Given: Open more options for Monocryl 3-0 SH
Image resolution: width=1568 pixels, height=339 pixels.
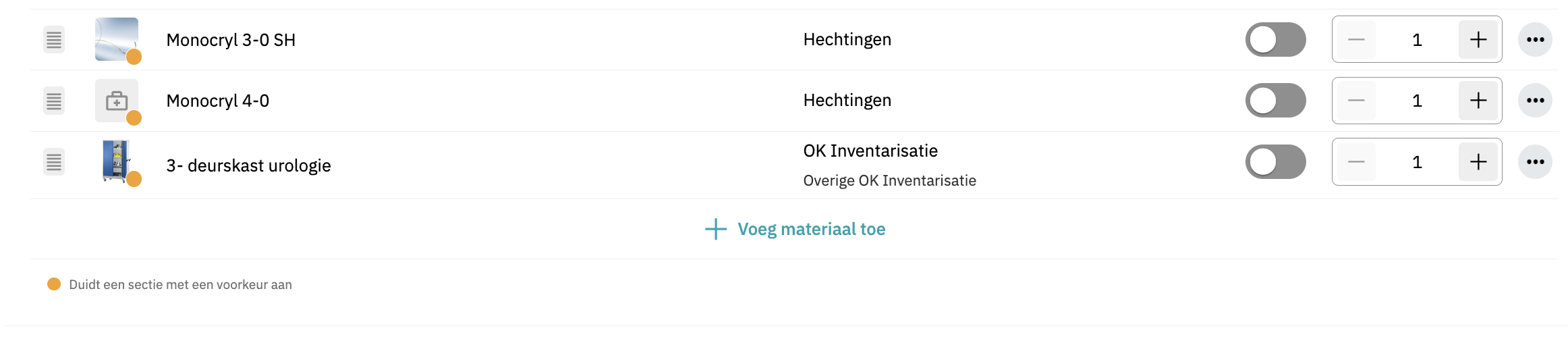Looking at the screenshot, I should coord(1535,40).
